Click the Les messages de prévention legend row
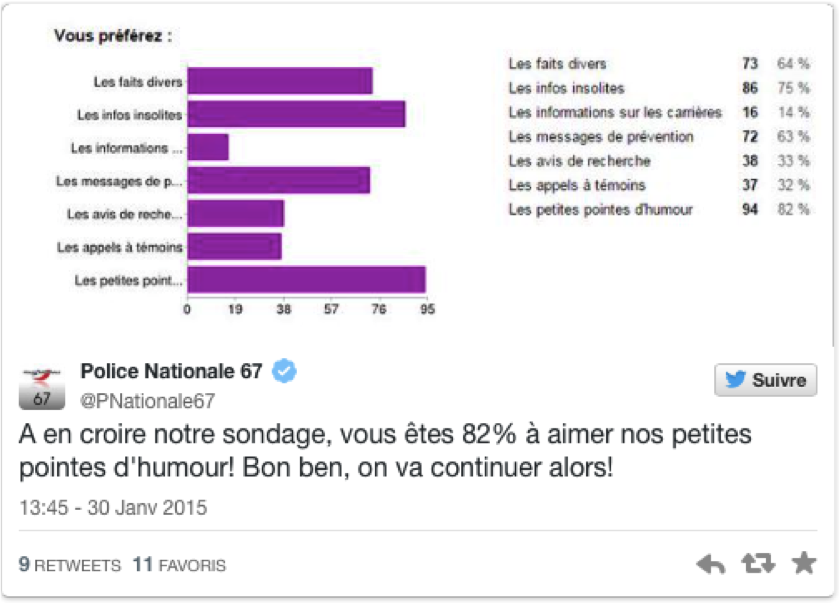The width and height of the screenshot is (840, 603). click(659, 137)
